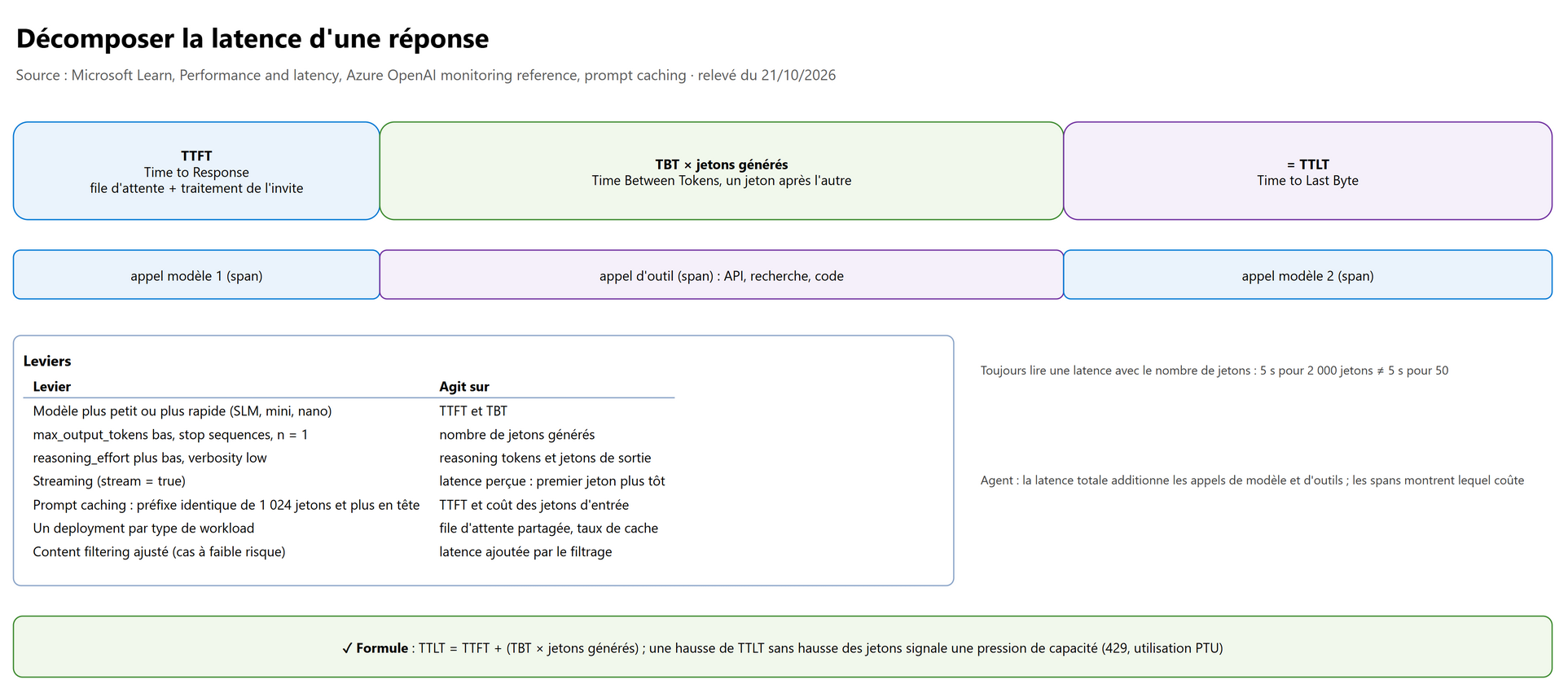Click the 'Agit sur' column header
1568x693 pixels.
(x=464, y=387)
